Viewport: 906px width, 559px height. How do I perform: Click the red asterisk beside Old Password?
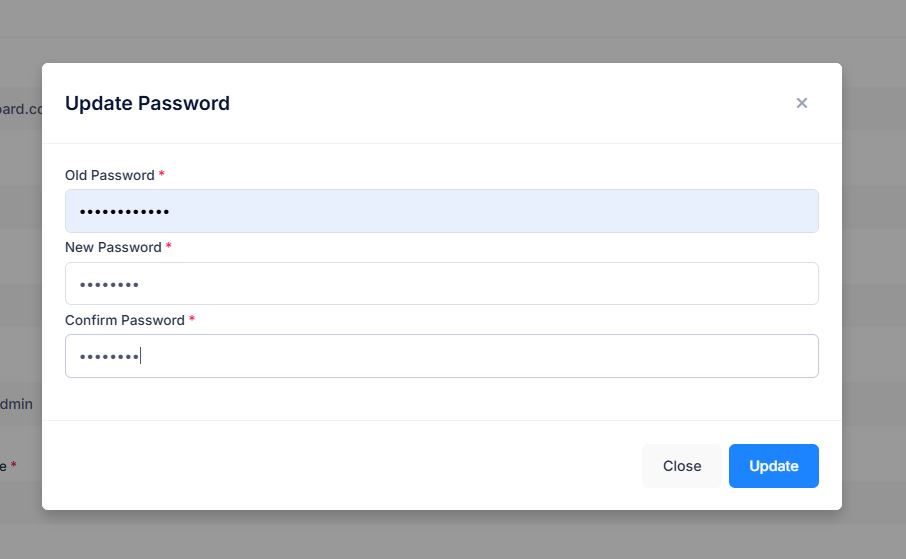(x=162, y=173)
